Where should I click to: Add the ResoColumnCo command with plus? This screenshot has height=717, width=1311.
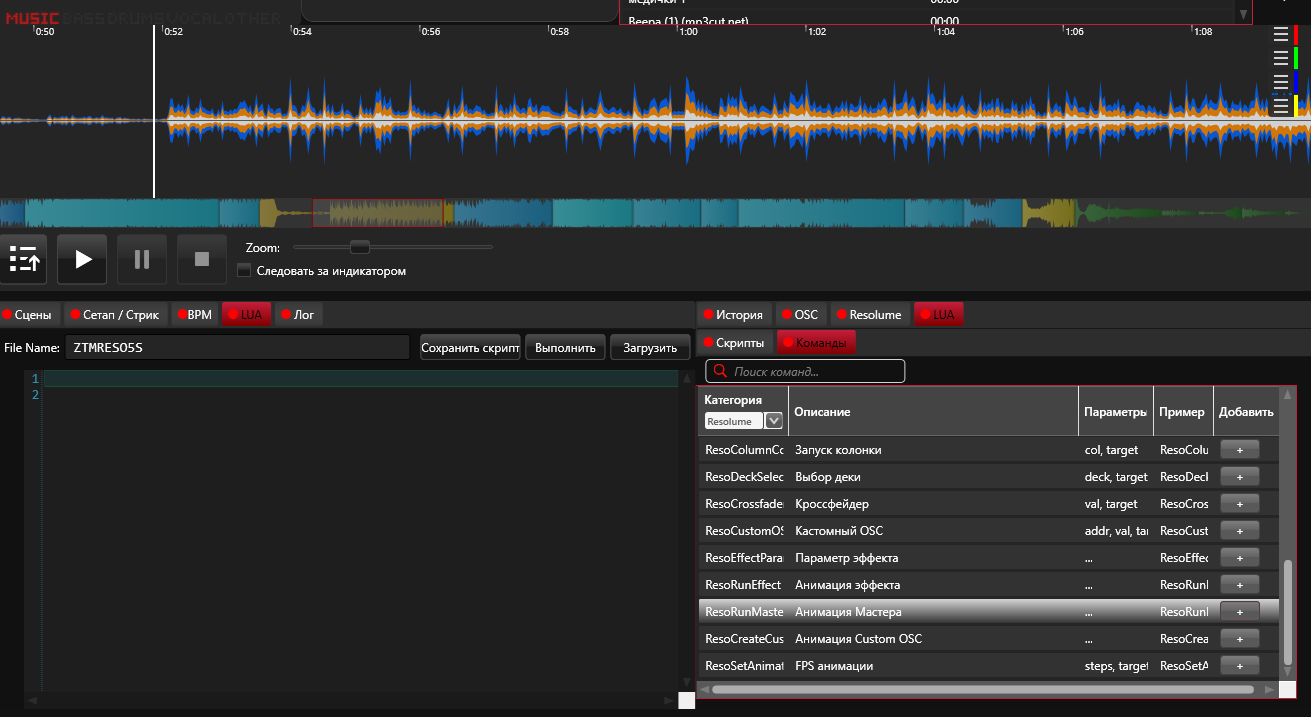pyautogui.click(x=1240, y=450)
